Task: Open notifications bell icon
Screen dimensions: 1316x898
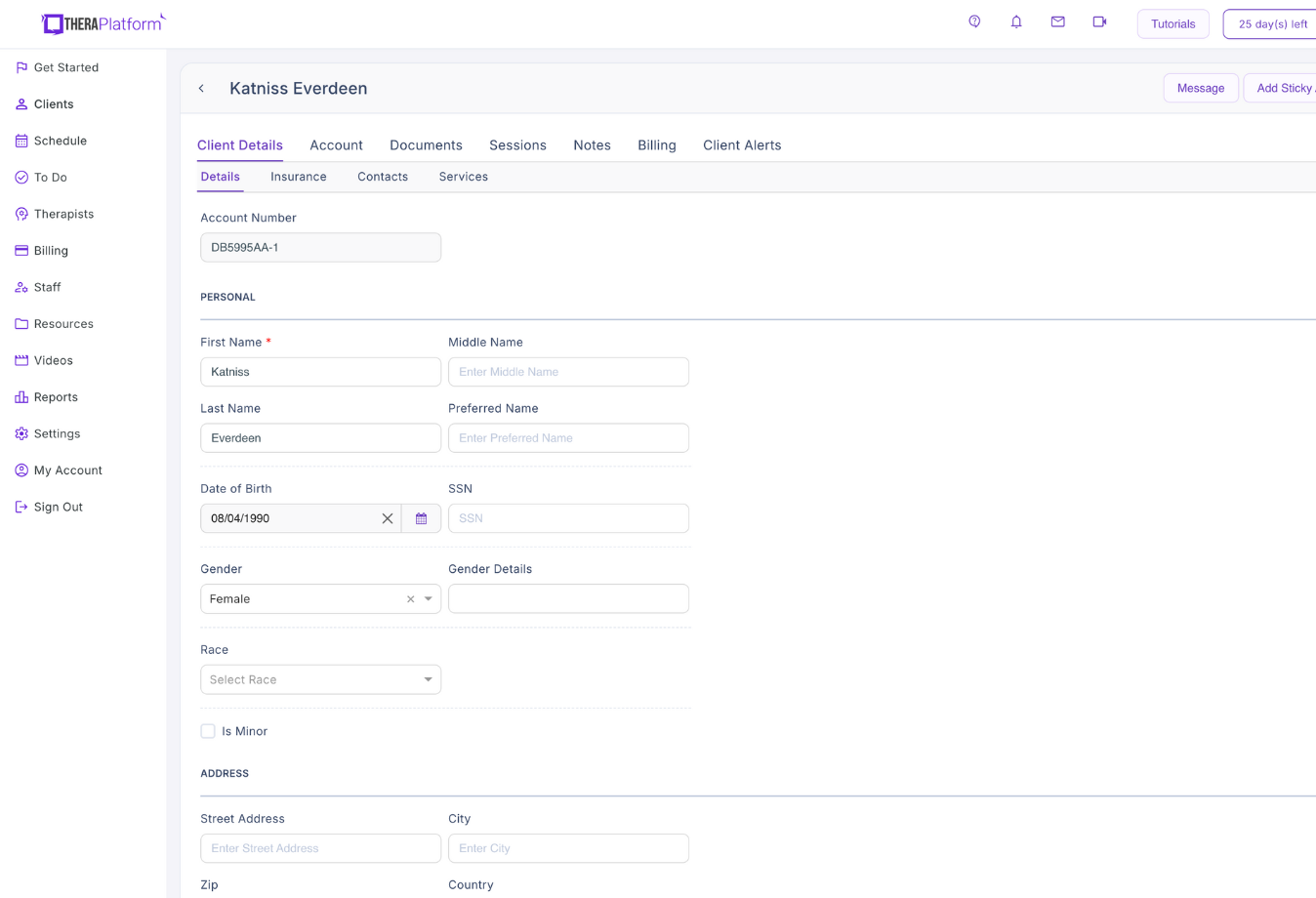Action: pyautogui.click(x=1016, y=21)
